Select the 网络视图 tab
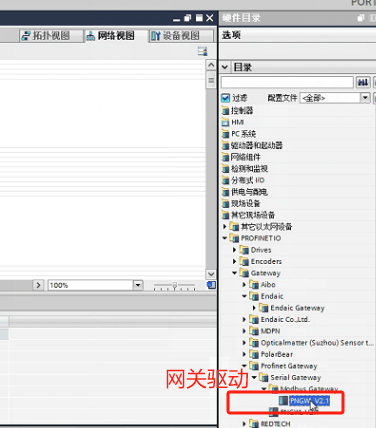The height and width of the screenshot is (428, 376). coord(115,36)
